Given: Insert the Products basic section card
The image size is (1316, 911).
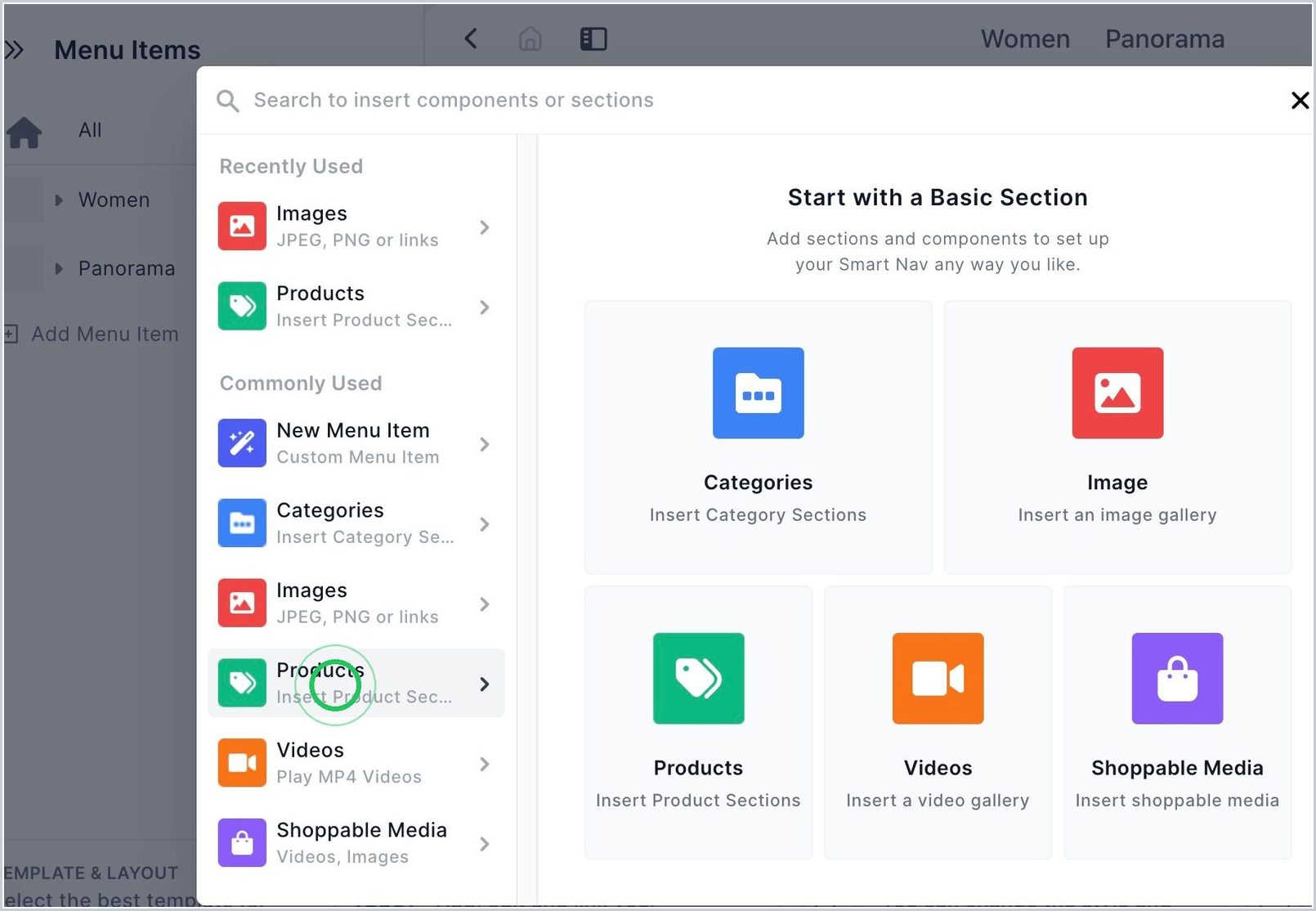Looking at the screenshot, I should (699, 723).
